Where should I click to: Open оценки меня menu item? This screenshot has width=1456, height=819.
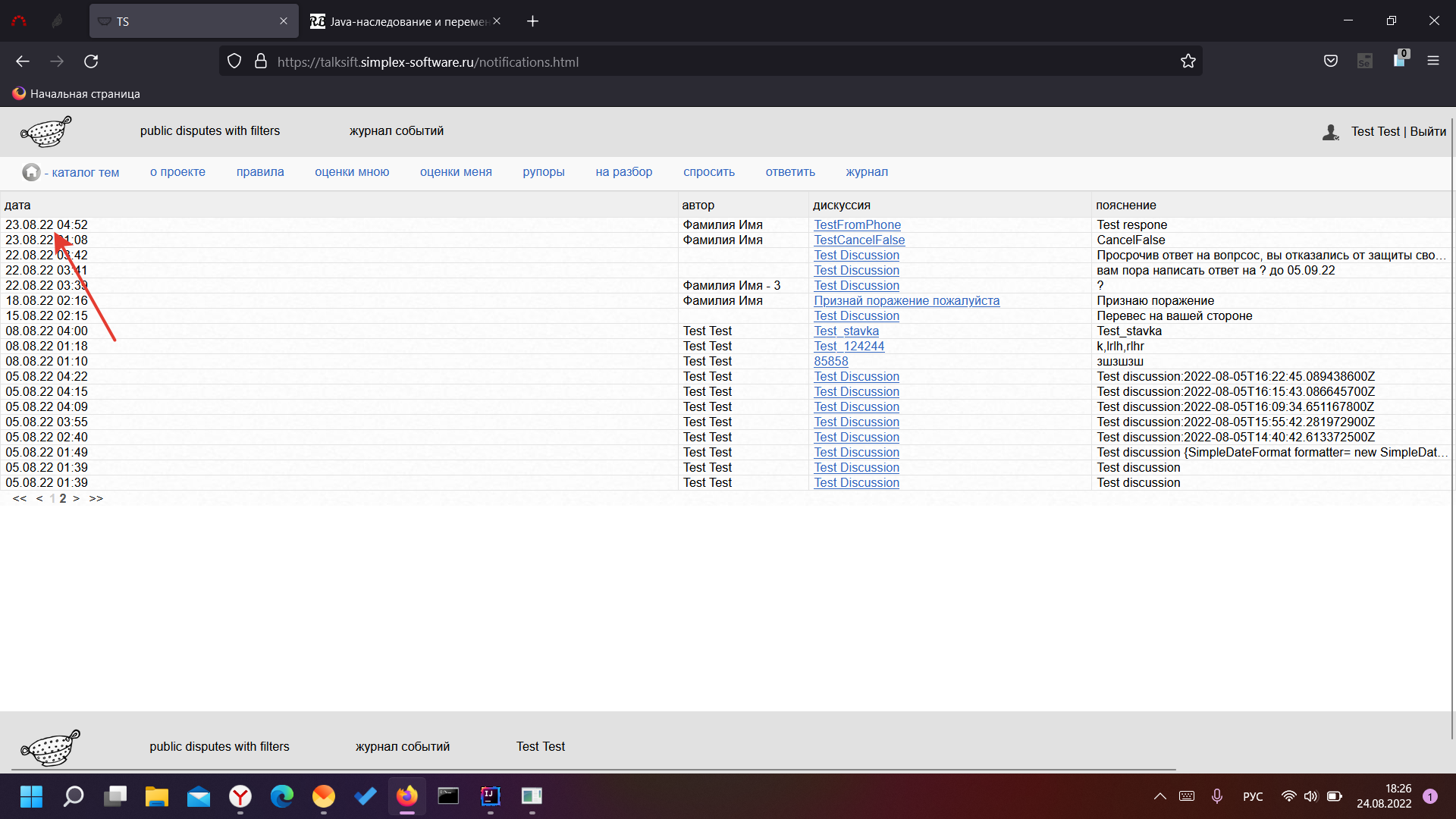click(x=456, y=172)
